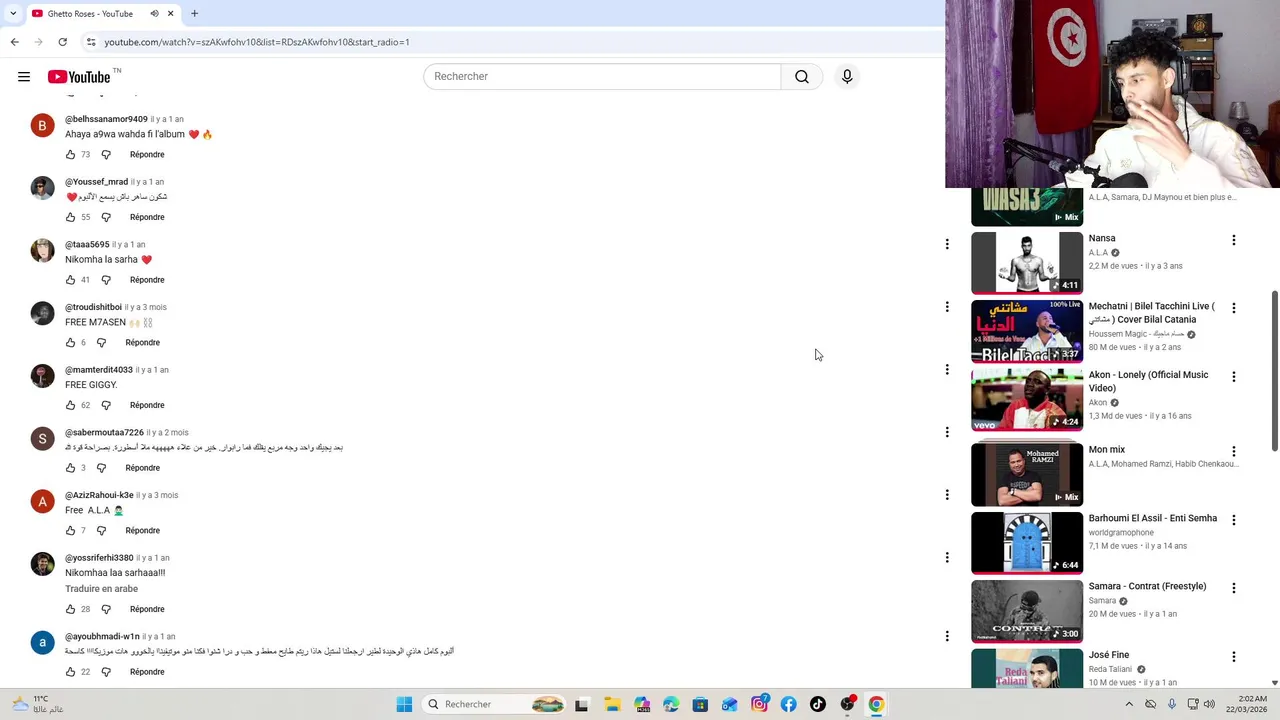Like the FREE M7ASEN comment
Screen dimensions: 1280x720
70,343
